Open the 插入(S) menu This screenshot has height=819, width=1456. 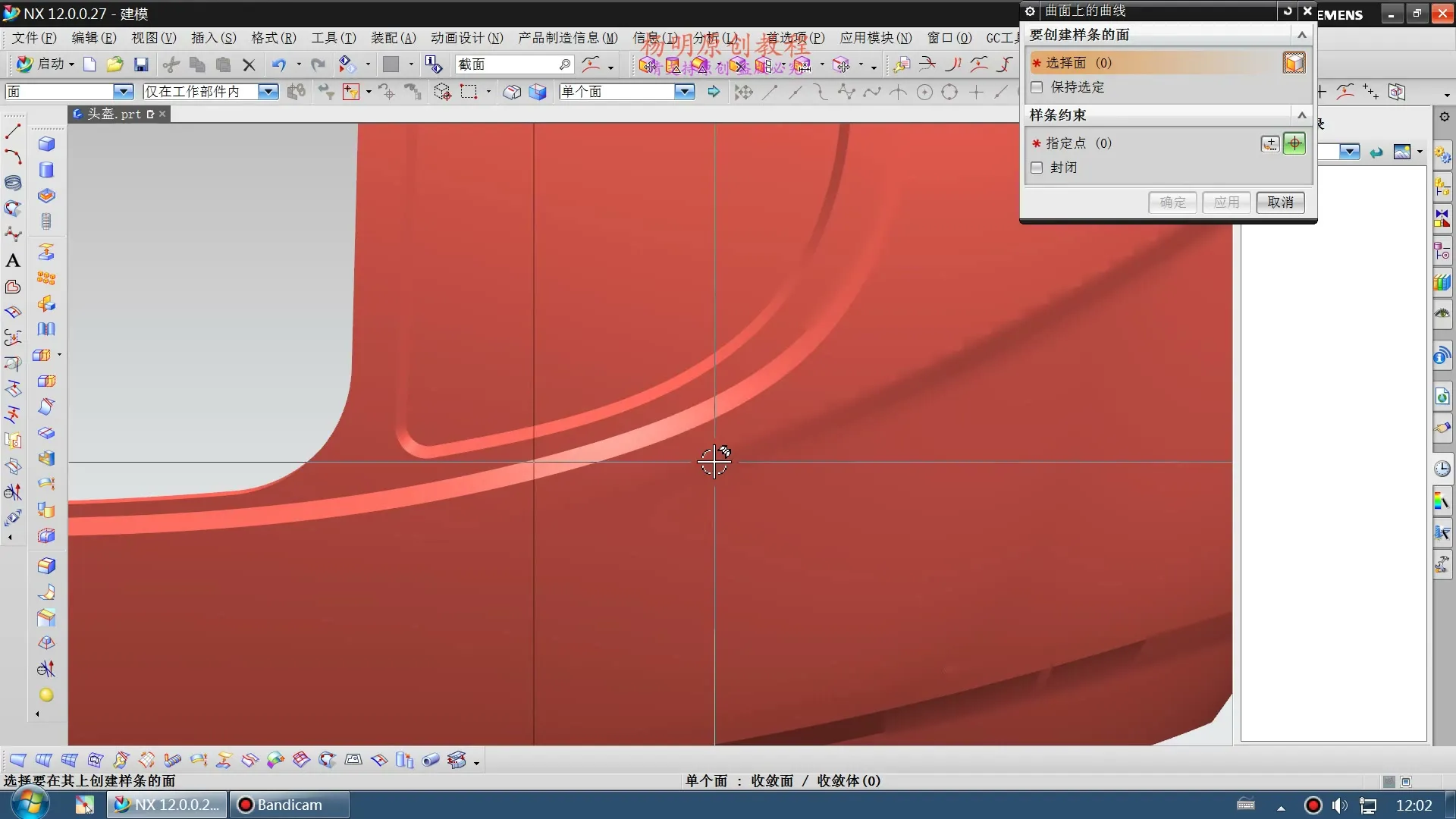click(x=213, y=38)
